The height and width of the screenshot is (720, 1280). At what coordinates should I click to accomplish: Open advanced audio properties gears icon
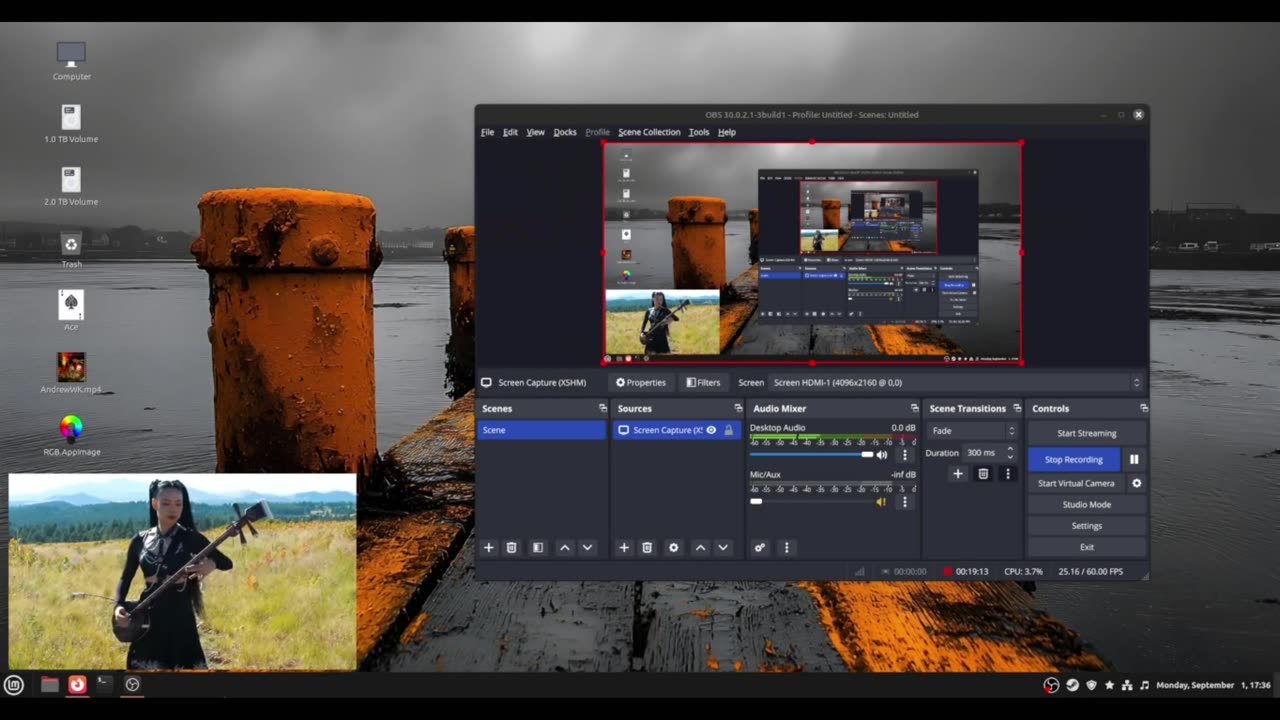760,547
